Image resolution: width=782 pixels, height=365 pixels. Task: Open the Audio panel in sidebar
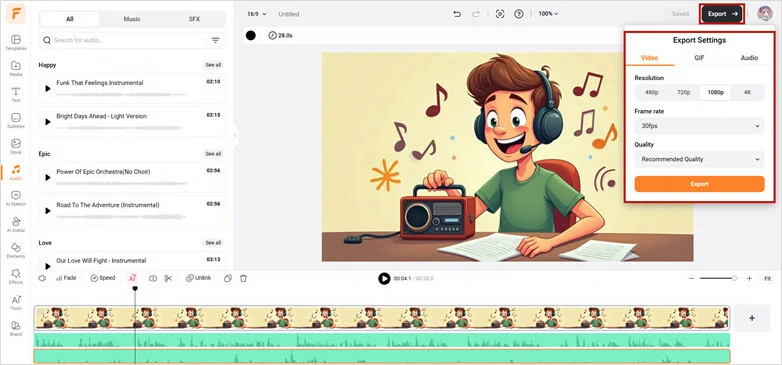pyautogui.click(x=16, y=172)
